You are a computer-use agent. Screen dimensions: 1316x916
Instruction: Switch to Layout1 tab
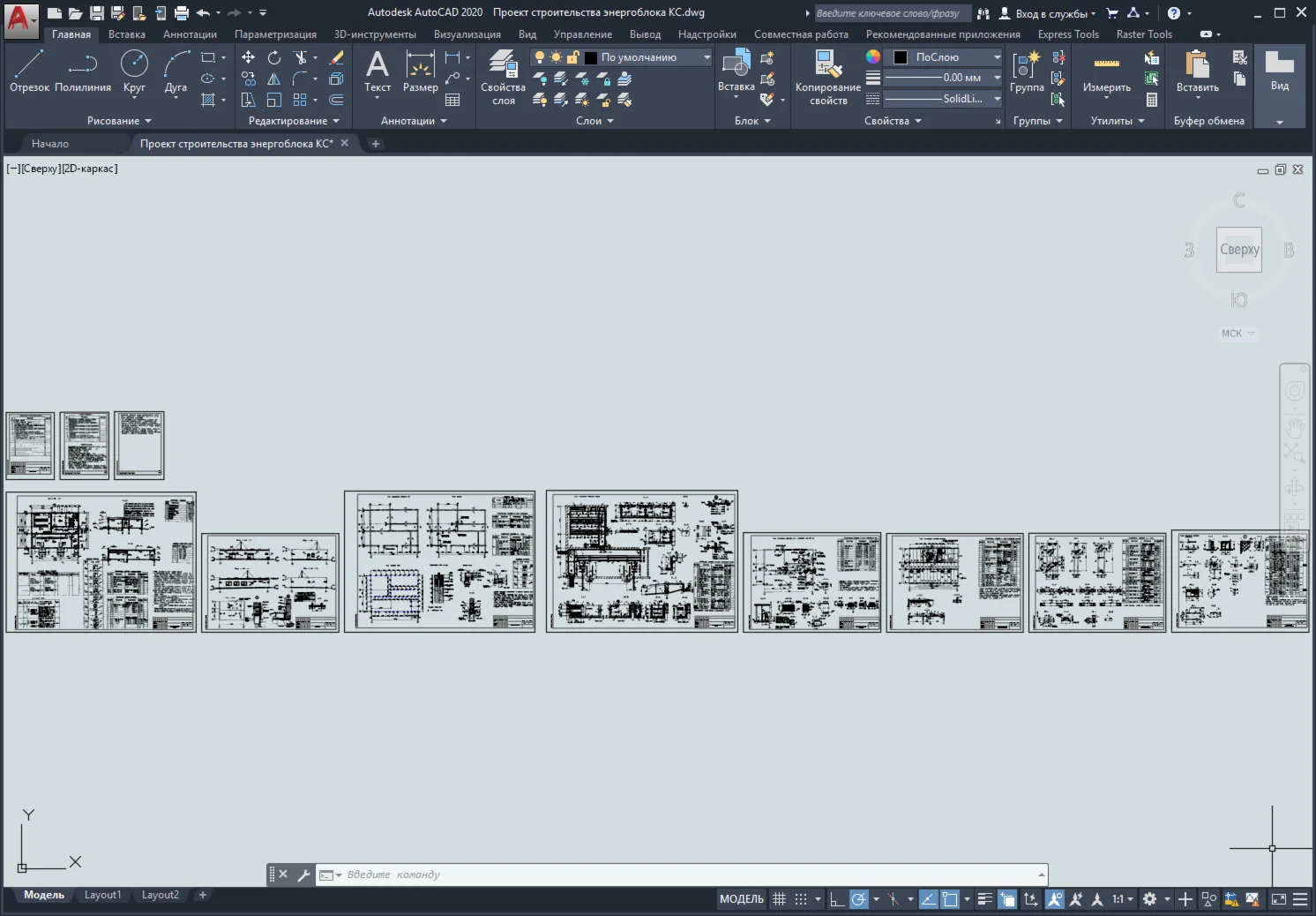(x=102, y=895)
